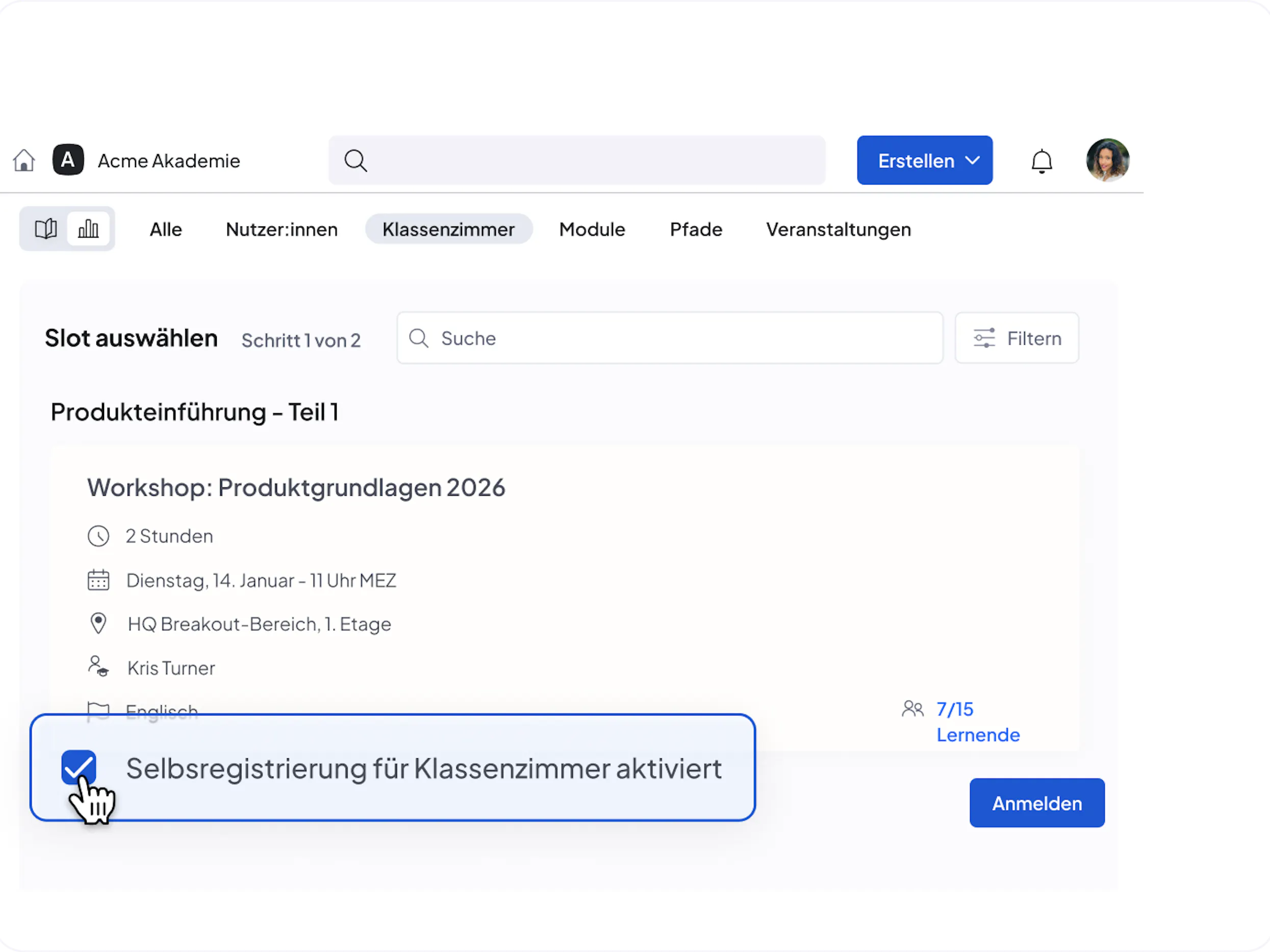Switch to the Module tab
1270x952 pixels.
coord(592,229)
